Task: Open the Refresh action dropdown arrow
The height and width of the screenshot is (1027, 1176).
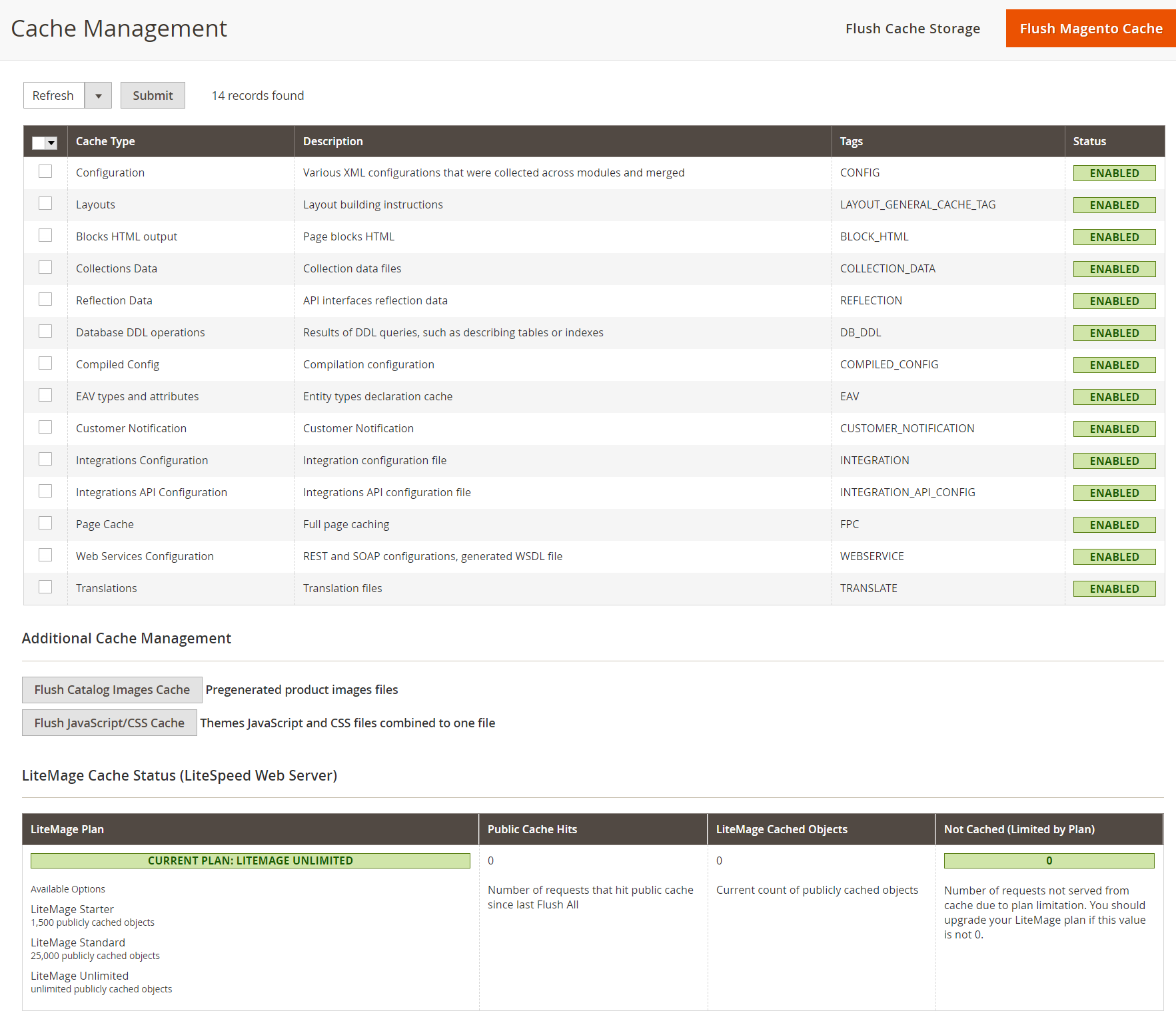Action: [x=98, y=95]
